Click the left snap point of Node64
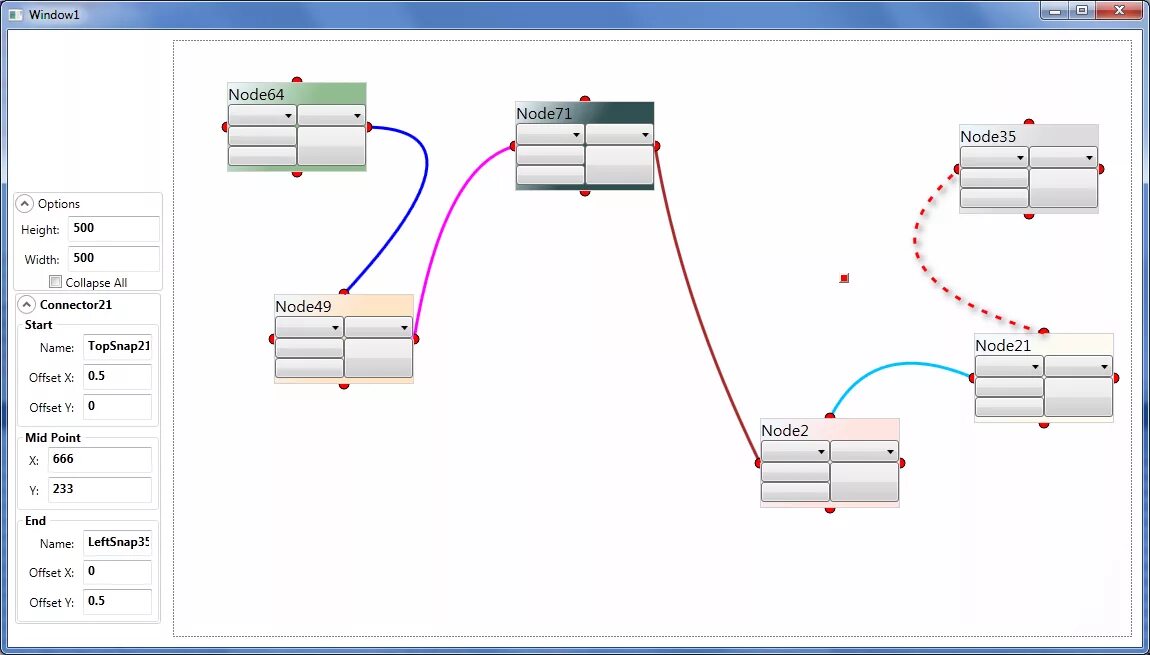 (x=226, y=128)
